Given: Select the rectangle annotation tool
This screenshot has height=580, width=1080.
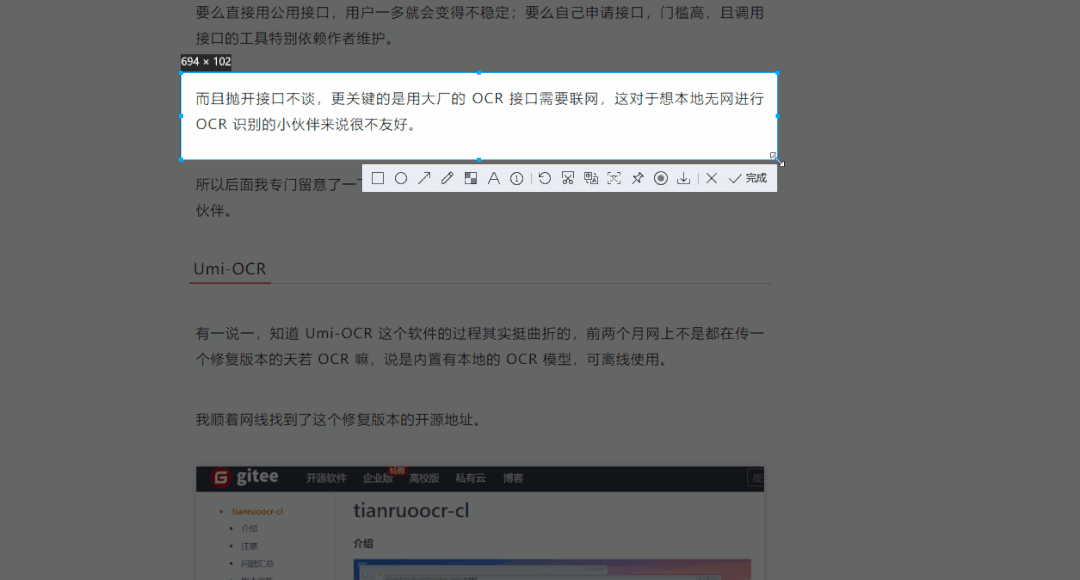Looking at the screenshot, I should 377,177.
